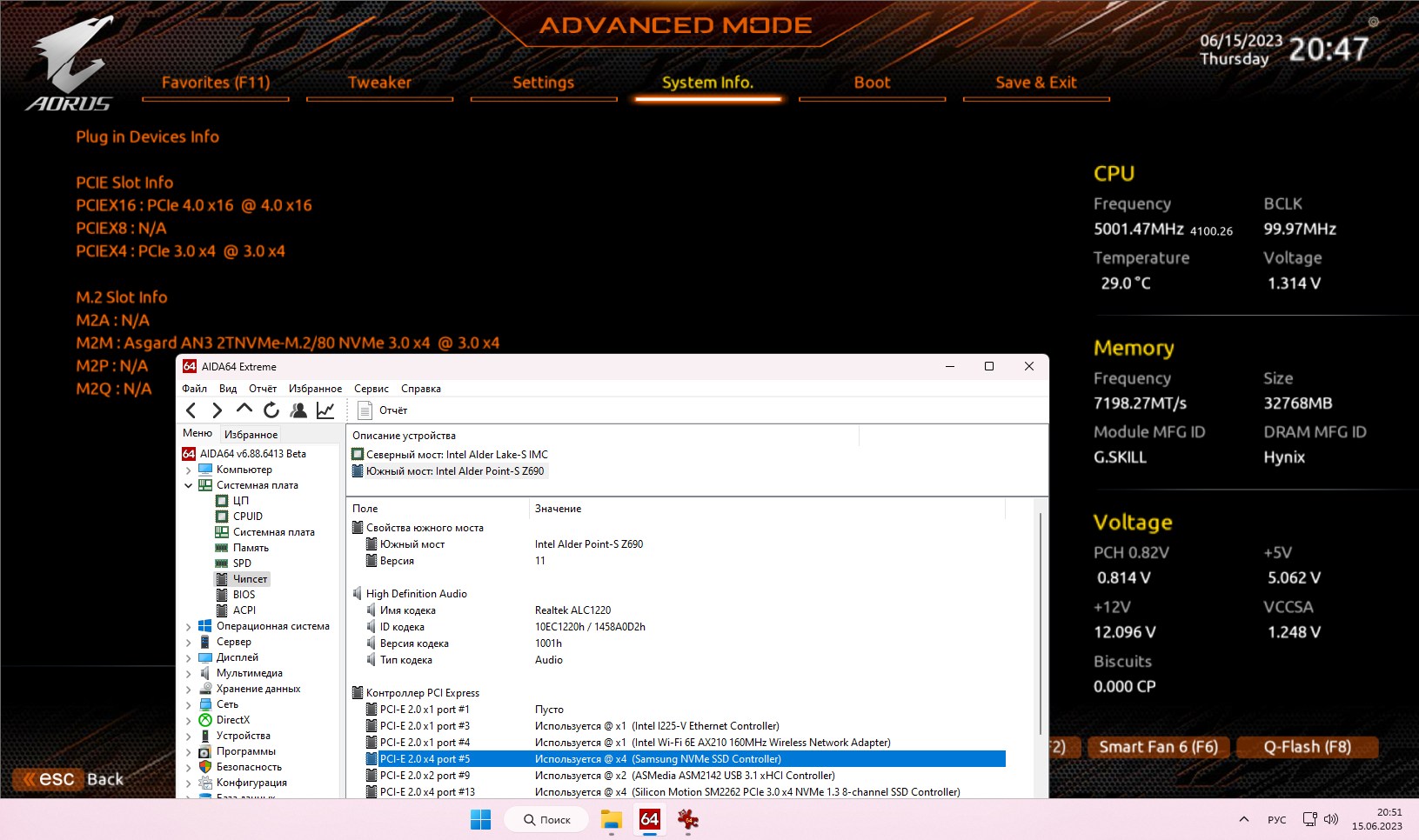Open the Boot BIOS tab
The image size is (1419, 840).
(x=872, y=83)
